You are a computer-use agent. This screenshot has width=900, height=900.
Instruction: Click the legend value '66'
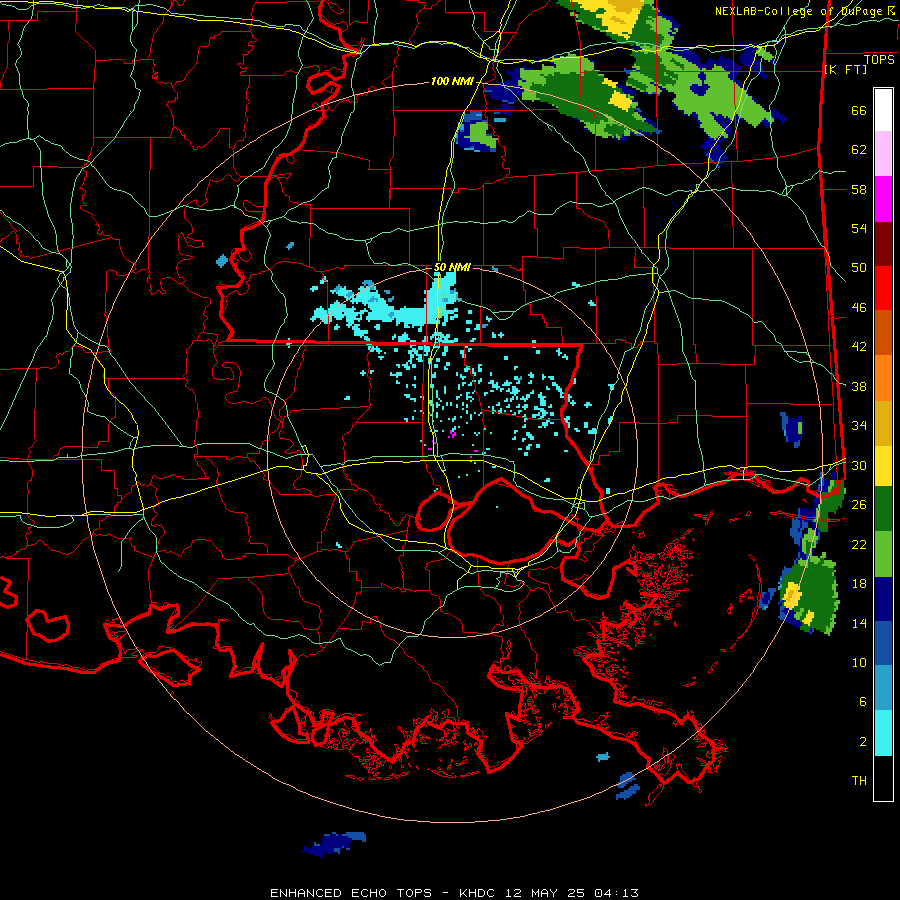tap(859, 111)
